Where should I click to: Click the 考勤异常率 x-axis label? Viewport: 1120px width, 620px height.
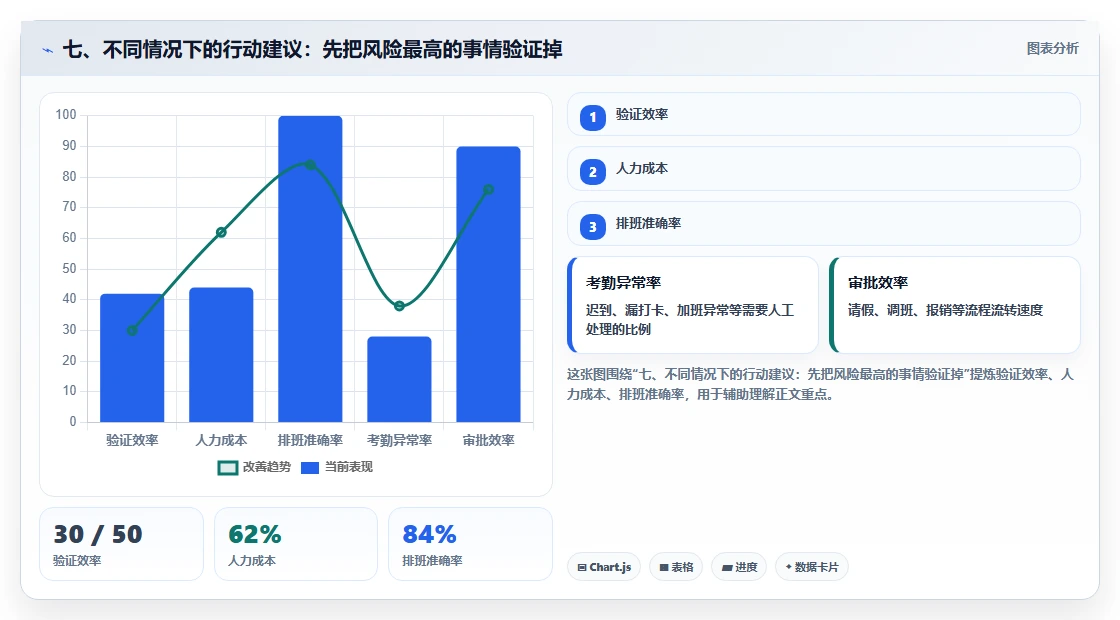(399, 441)
